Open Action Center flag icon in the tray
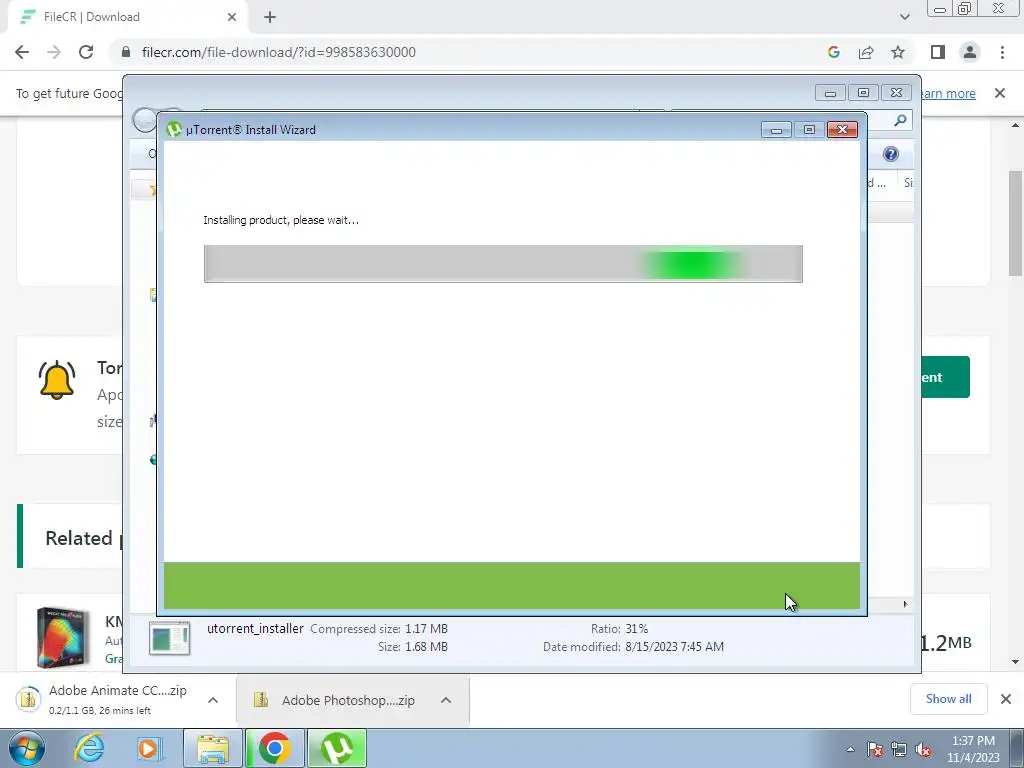This screenshot has height=768, width=1024. click(x=875, y=749)
